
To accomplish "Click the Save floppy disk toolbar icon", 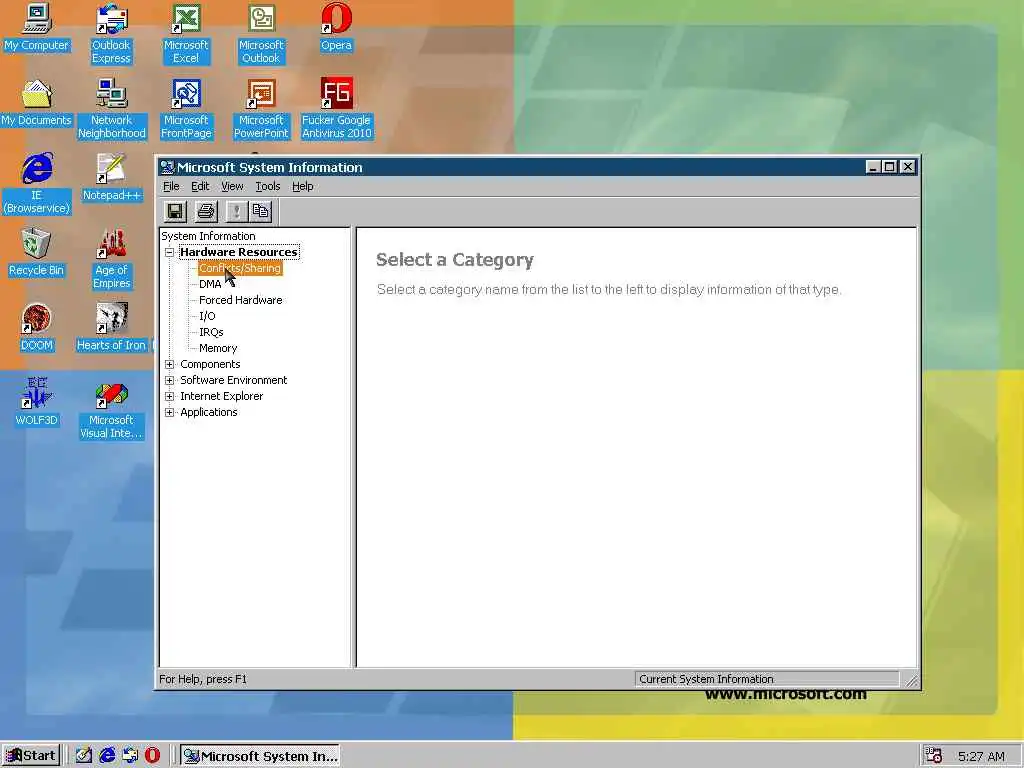I will 175,211.
